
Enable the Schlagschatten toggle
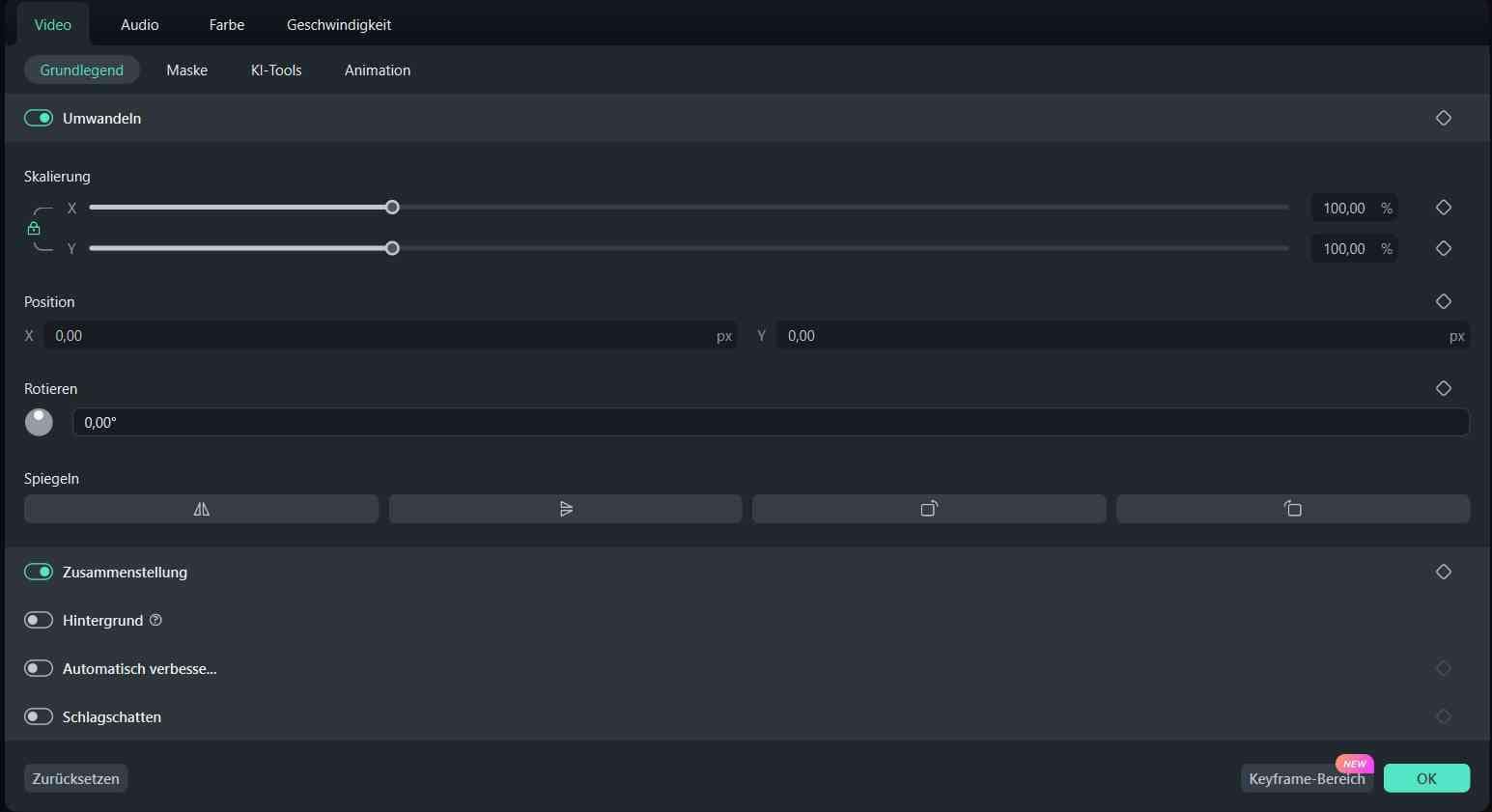click(x=39, y=716)
